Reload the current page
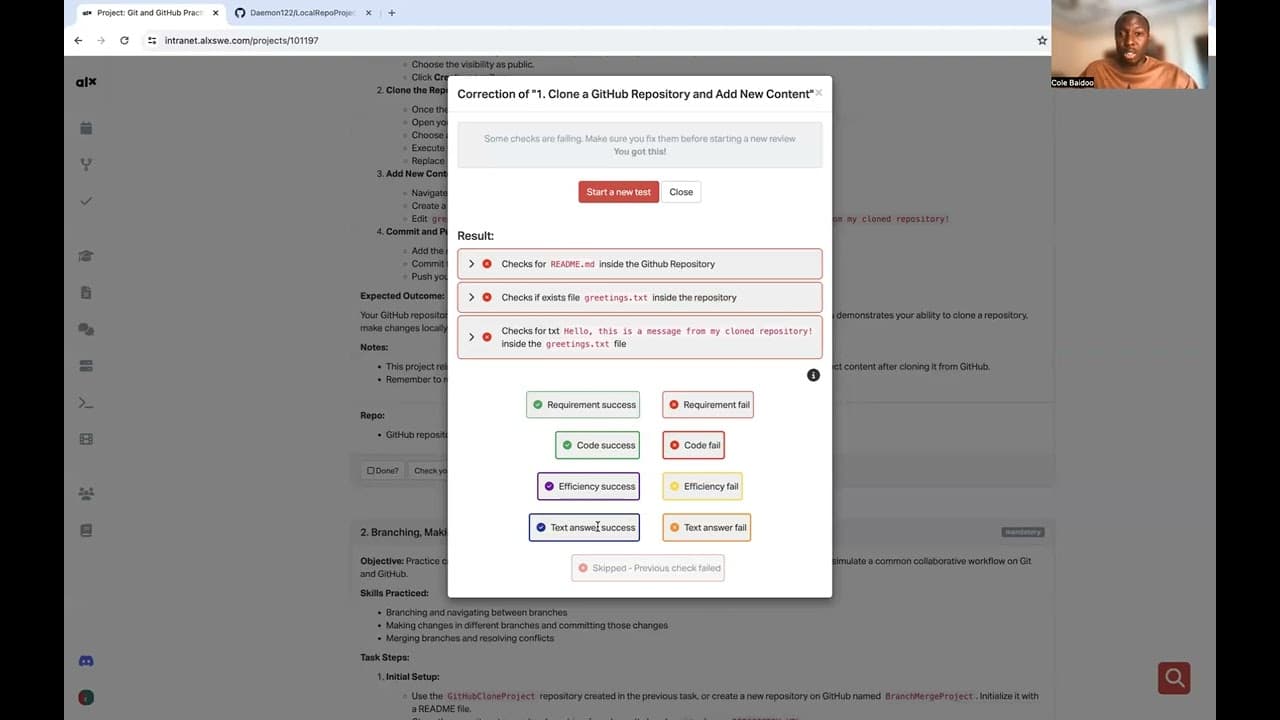The width and height of the screenshot is (1280, 720). (x=124, y=40)
